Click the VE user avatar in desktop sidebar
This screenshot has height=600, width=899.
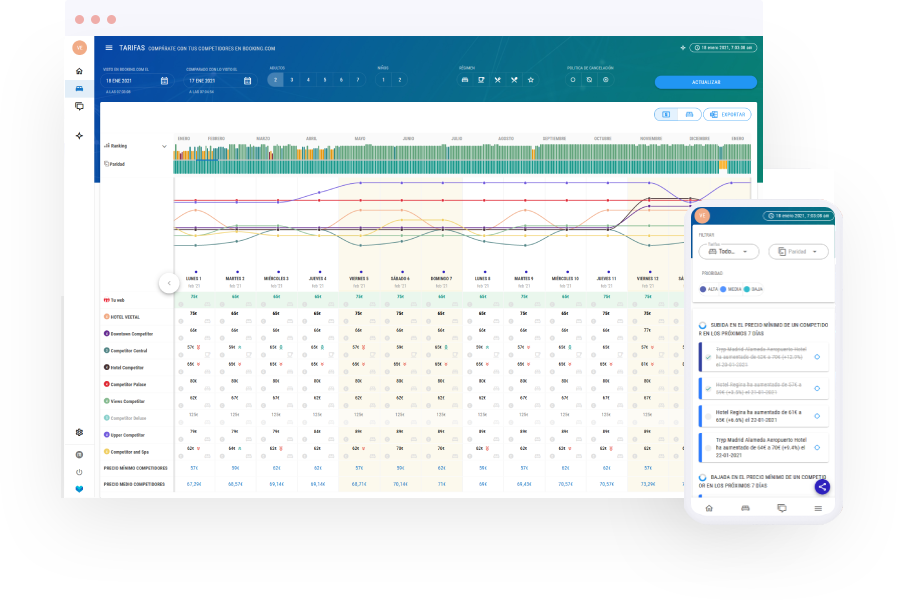(x=80, y=48)
